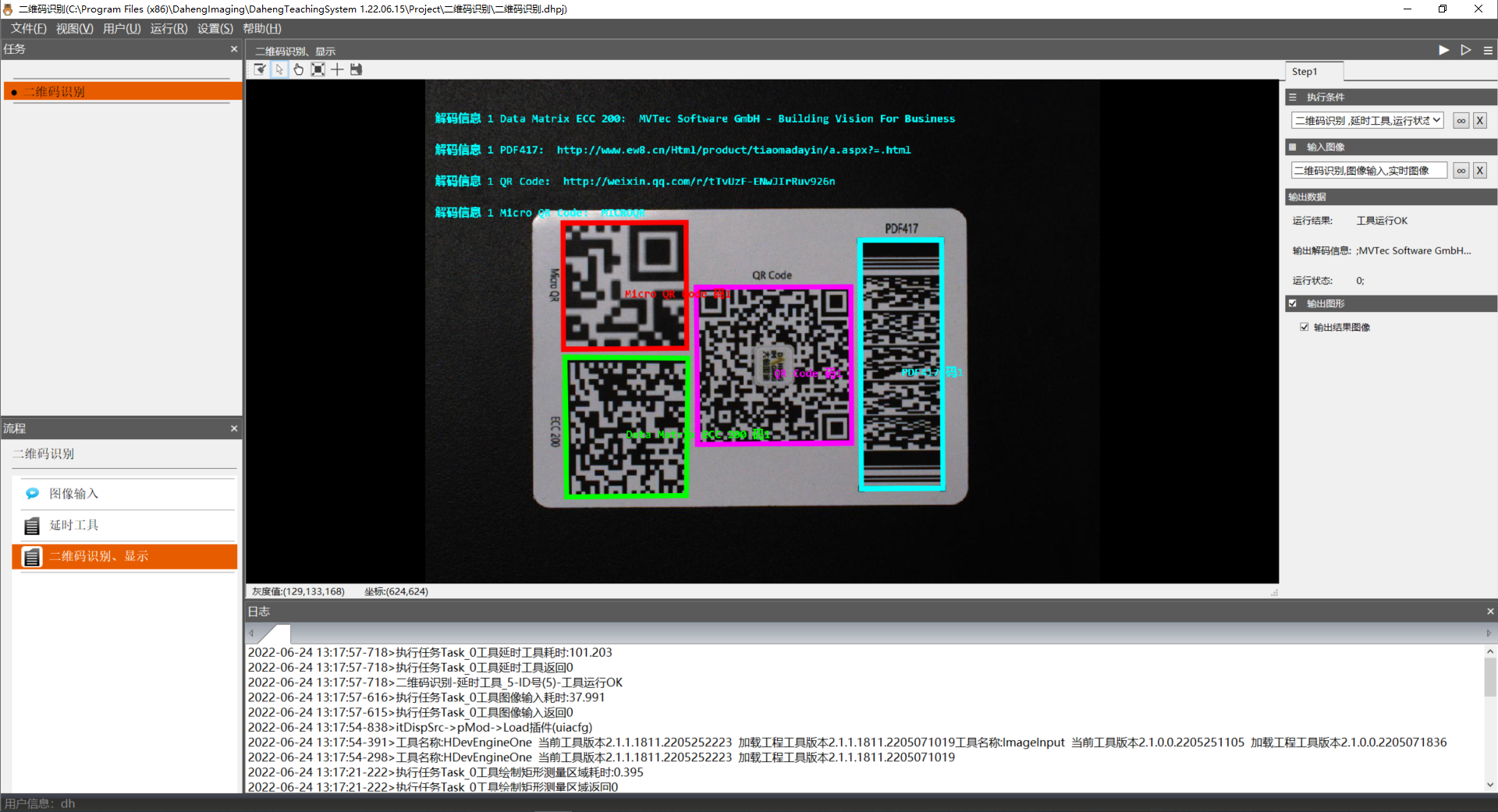Click the 灰度值 status readout

click(298, 591)
